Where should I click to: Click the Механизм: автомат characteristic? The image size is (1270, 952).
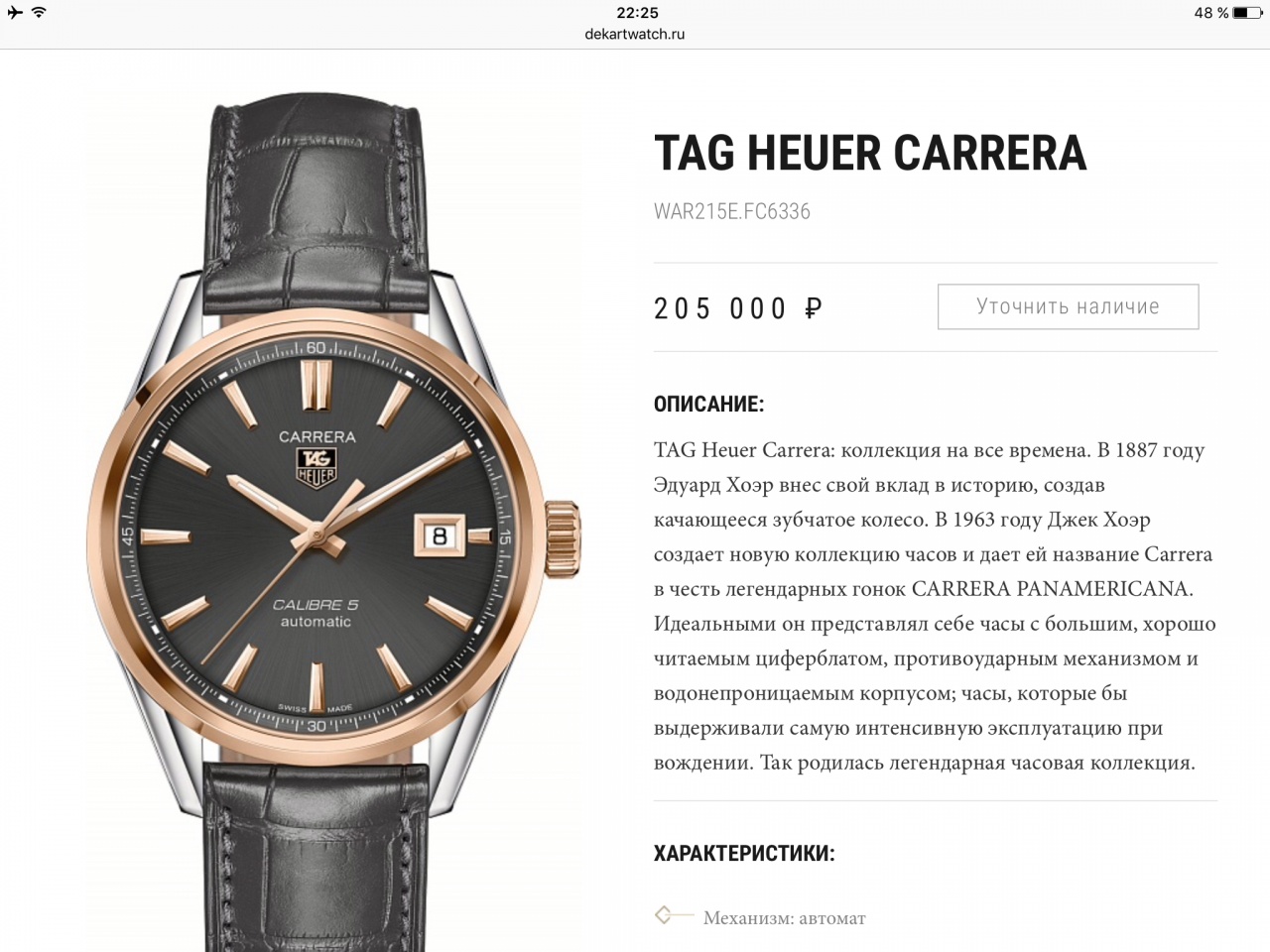point(784,918)
